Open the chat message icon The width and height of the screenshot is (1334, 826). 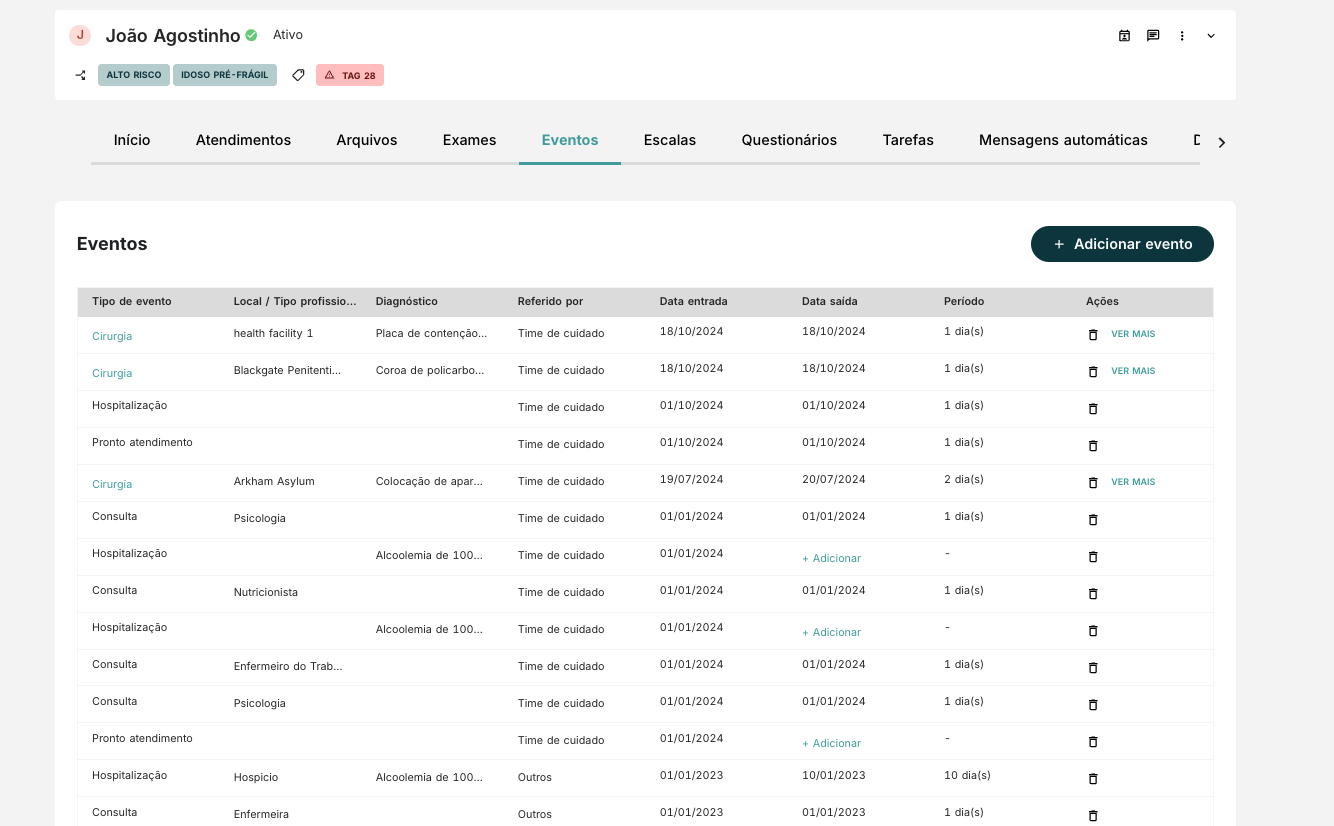(1153, 36)
